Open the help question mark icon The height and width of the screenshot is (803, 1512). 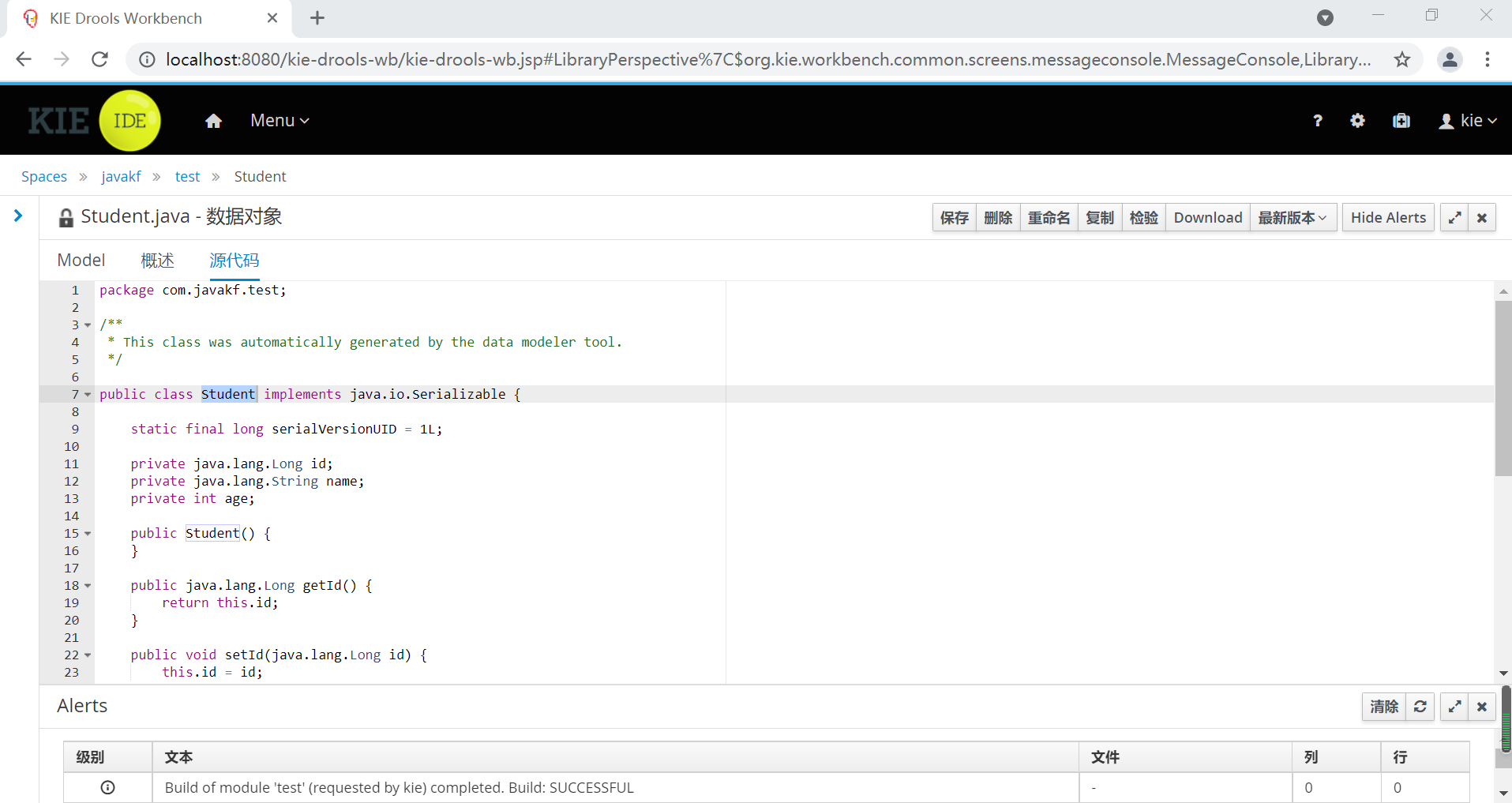[1317, 121]
